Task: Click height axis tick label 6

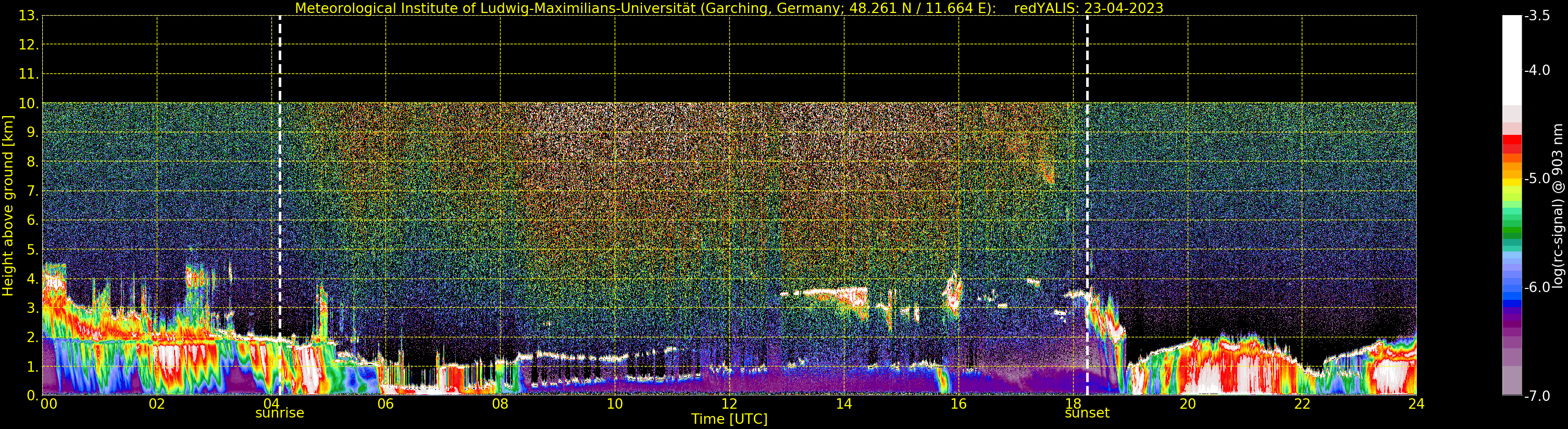Action: [32, 220]
